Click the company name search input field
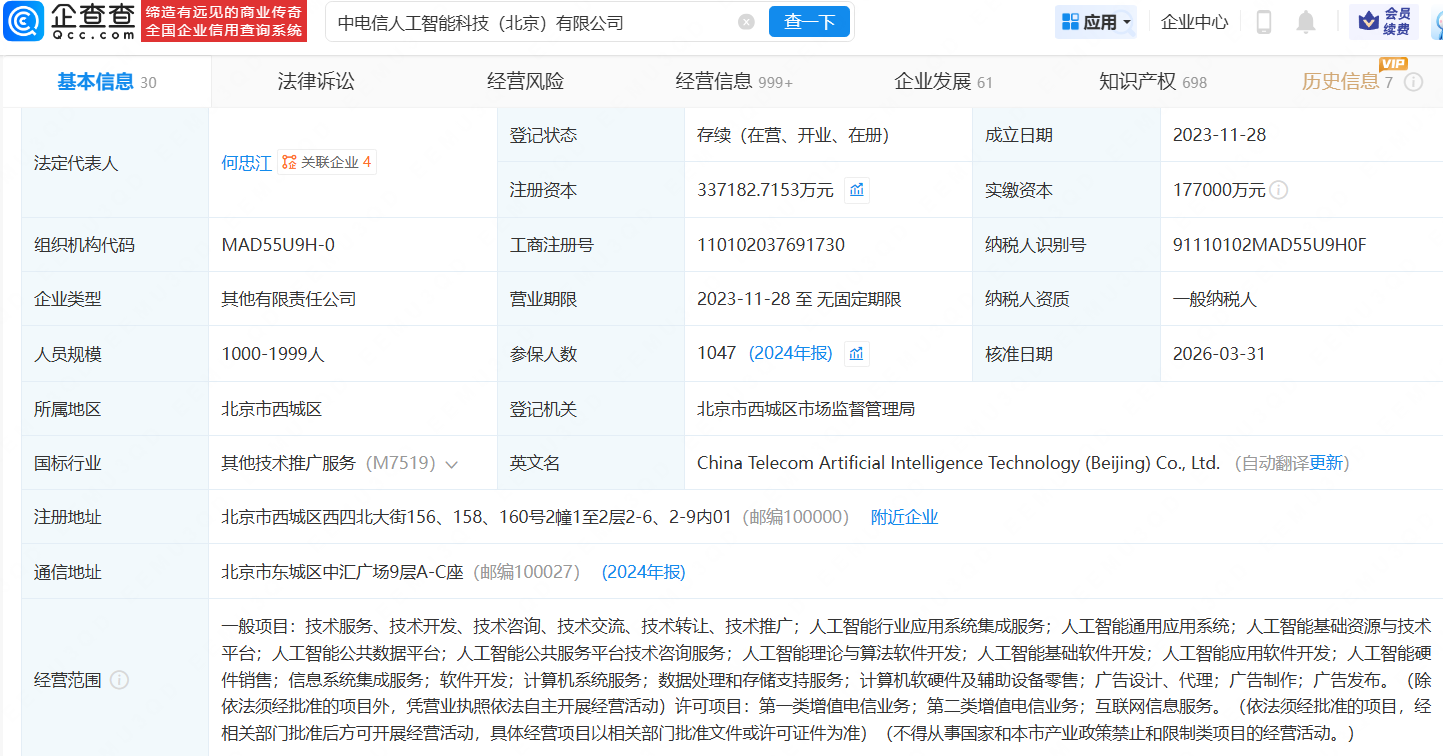The width and height of the screenshot is (1443, 756). [x=530, y=22]
